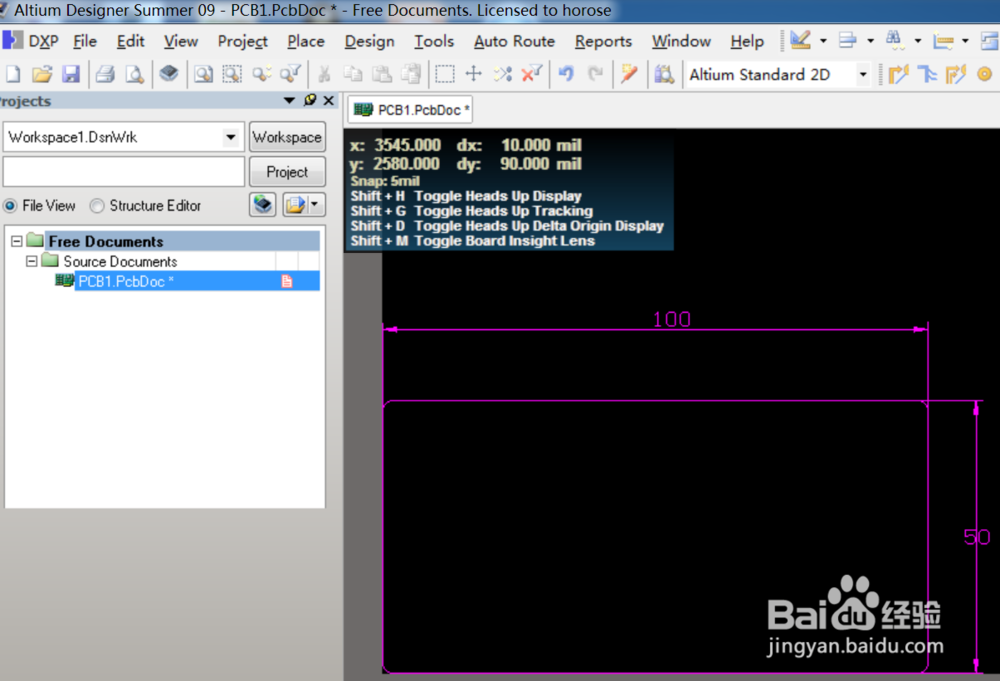
Task: Open the Window menu
Action: point(681,41)
